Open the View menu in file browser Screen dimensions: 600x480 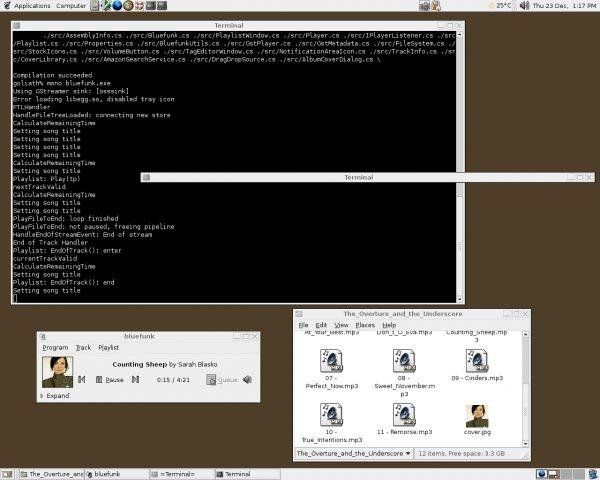(x=341, y=325)
